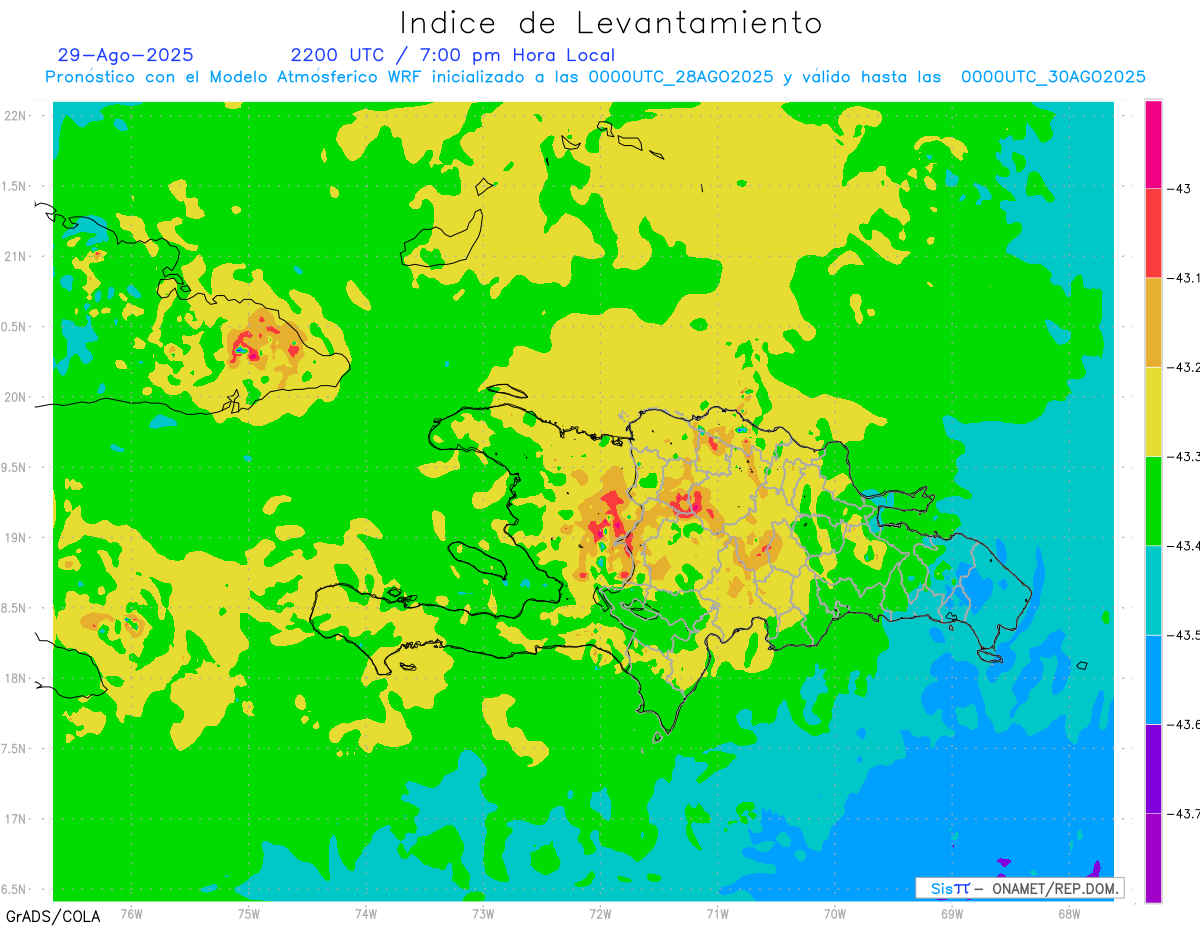Click the '74W' longitude label
The image size is (1200, 927).
pyautogui.click(x=366, y=913)
